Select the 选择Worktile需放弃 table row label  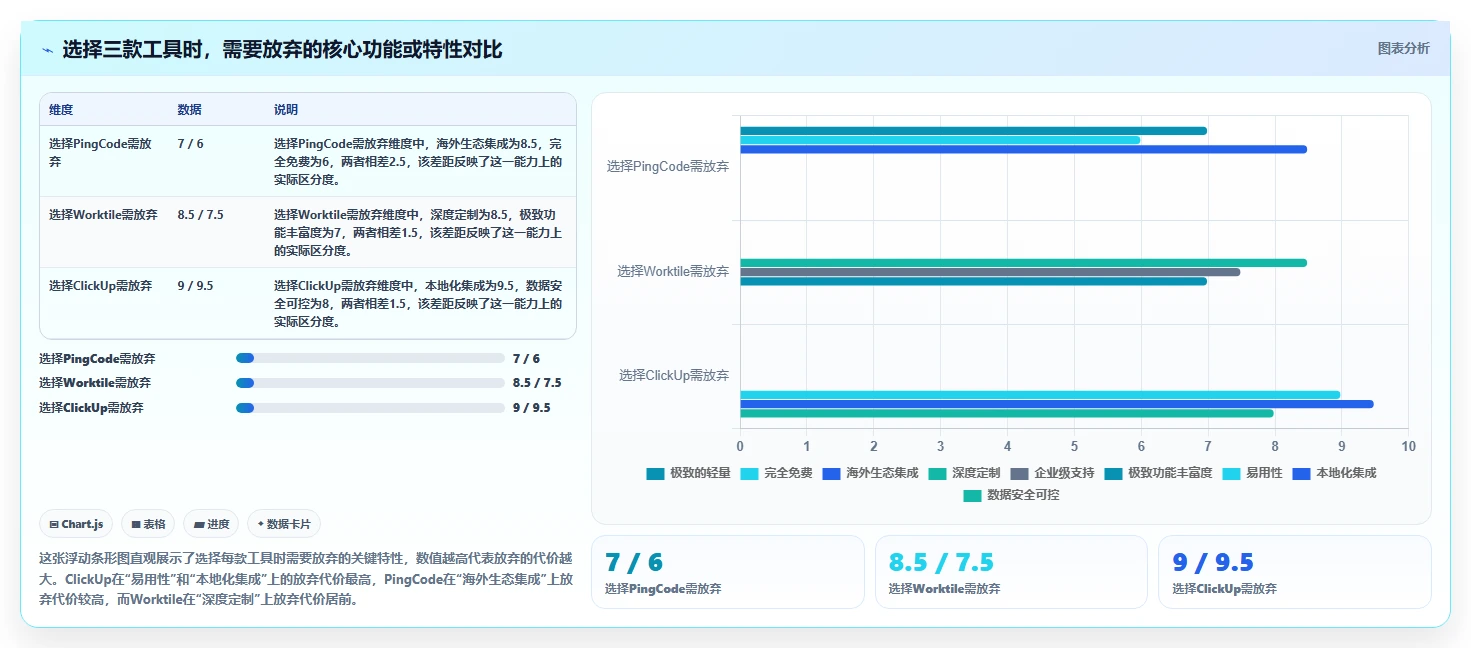point(103,215)
